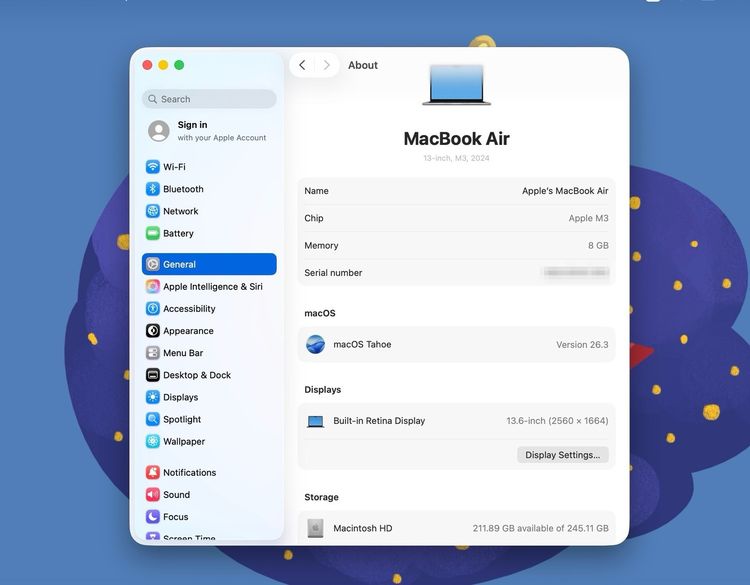Click the Menu Bar icon

pyautogui.click(x=153, y=353)
